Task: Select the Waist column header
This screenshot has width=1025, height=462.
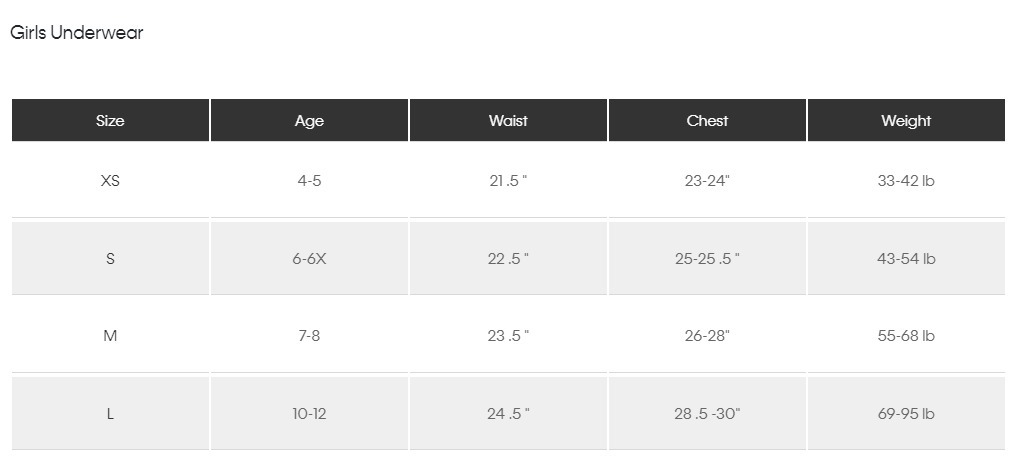Action: tap(508, 121)
